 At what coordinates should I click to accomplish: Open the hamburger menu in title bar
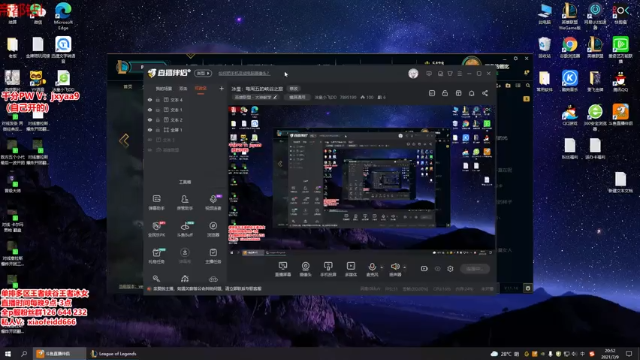(460, 73)
